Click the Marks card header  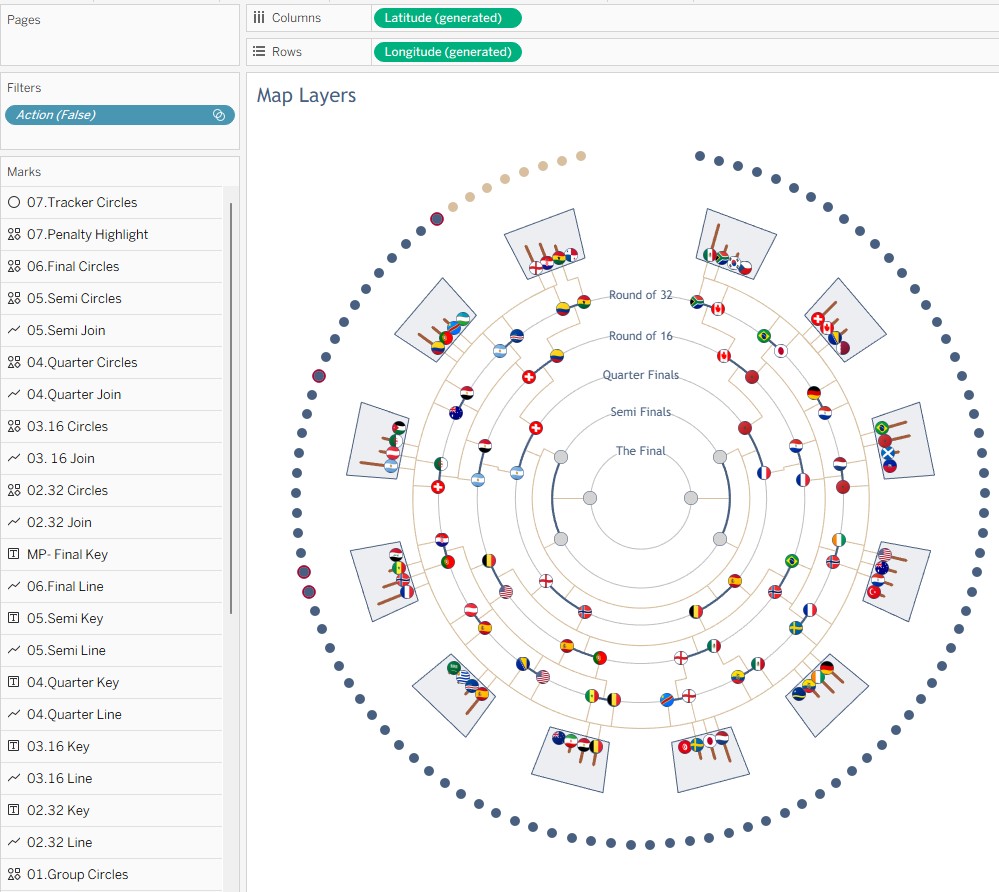tap(24, 172)
